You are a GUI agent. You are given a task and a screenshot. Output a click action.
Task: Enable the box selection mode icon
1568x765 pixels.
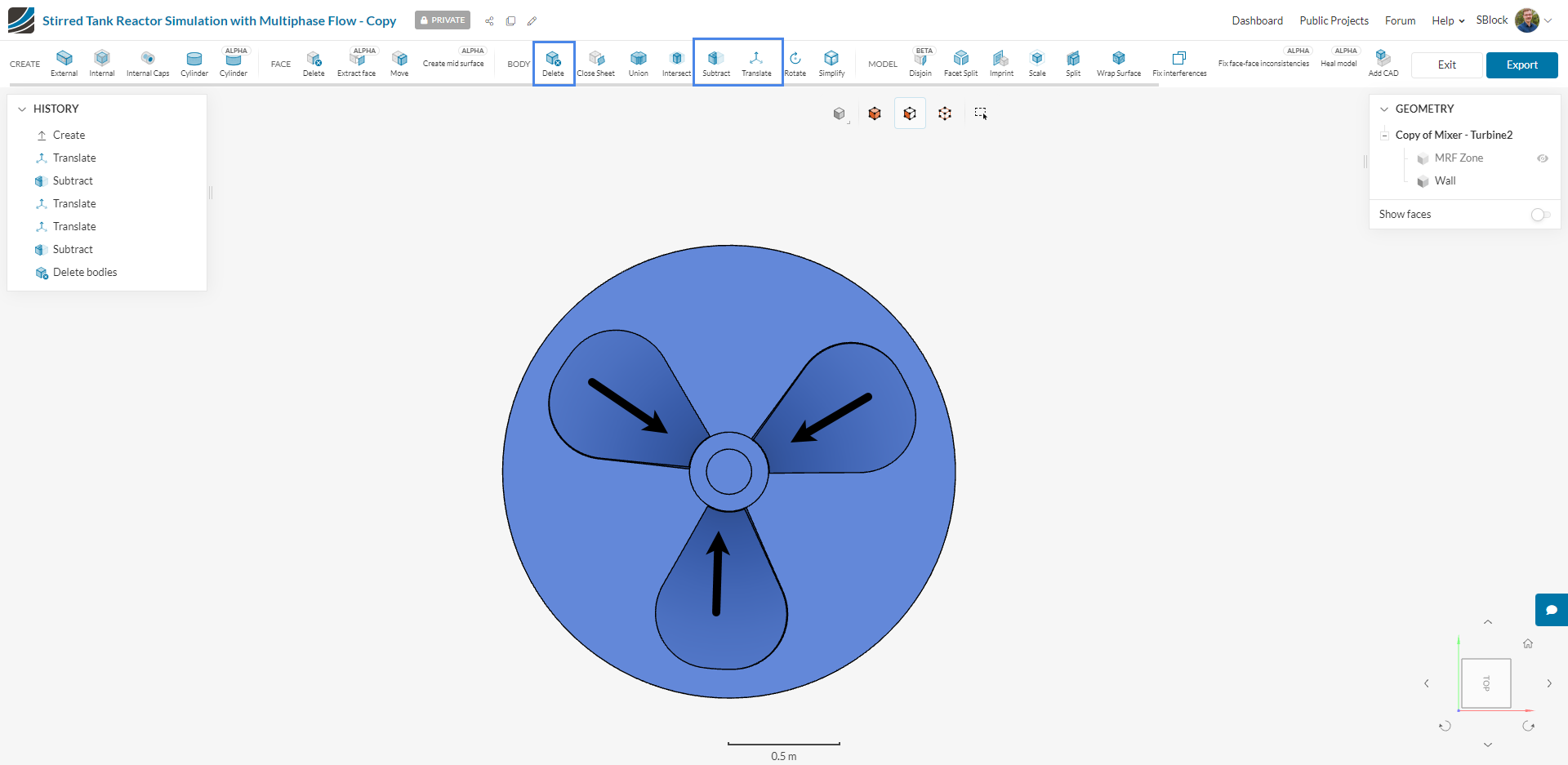coord(980,113)
